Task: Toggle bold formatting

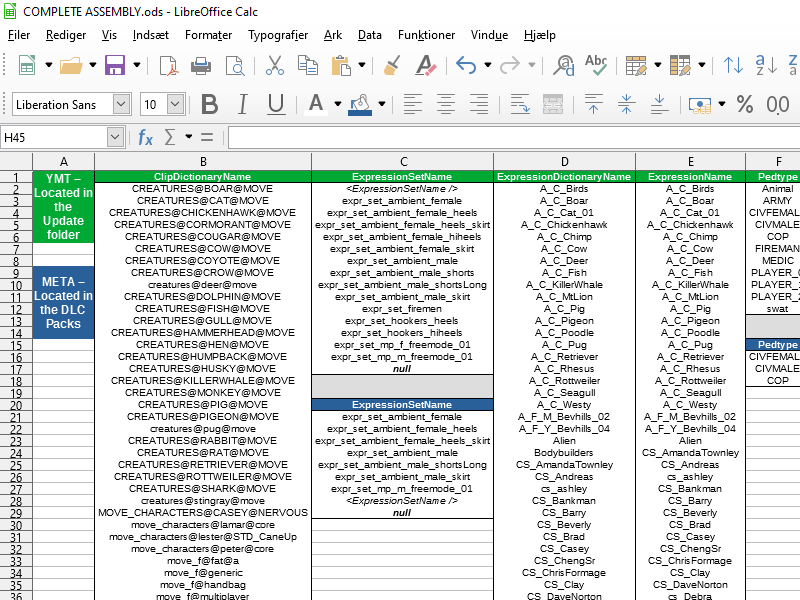Action: (209, 104)
